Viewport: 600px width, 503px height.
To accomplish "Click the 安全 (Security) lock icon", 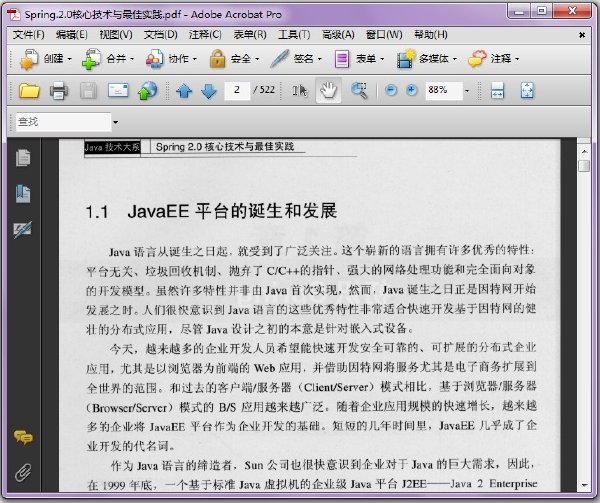I will 217,59.
